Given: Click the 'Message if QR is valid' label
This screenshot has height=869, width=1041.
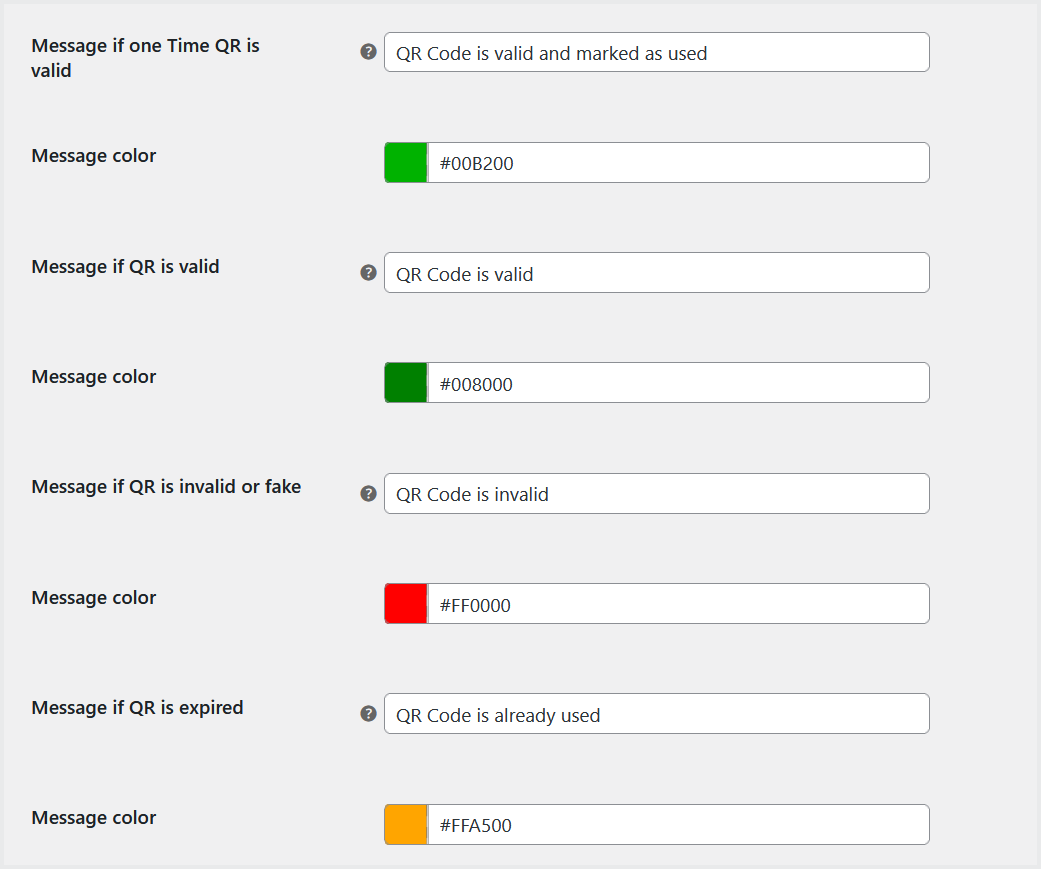Looking at the screenshot, I should (125, 267).
